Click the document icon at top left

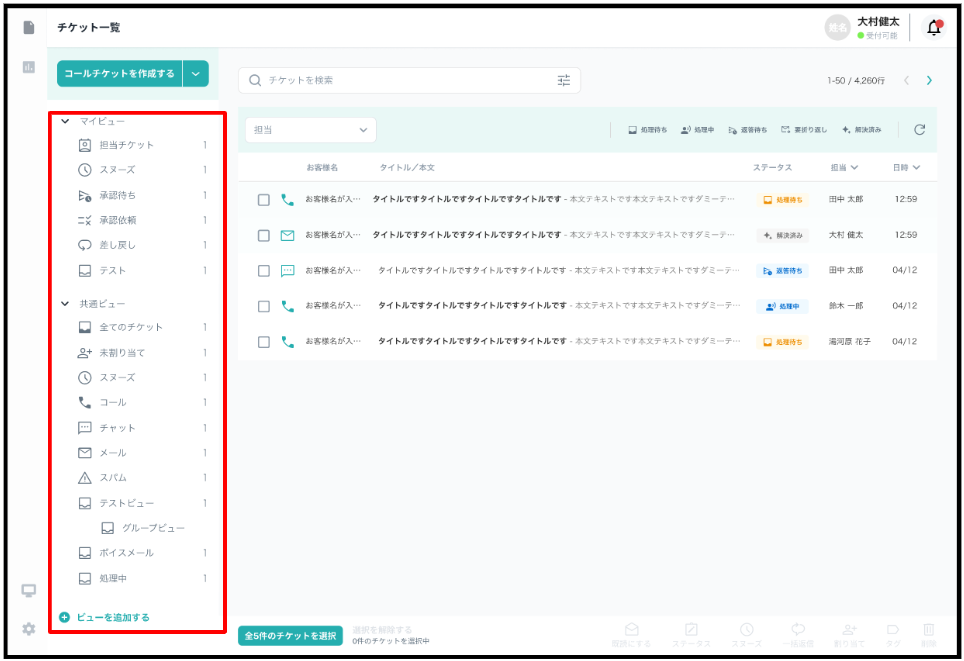(29, 27)
